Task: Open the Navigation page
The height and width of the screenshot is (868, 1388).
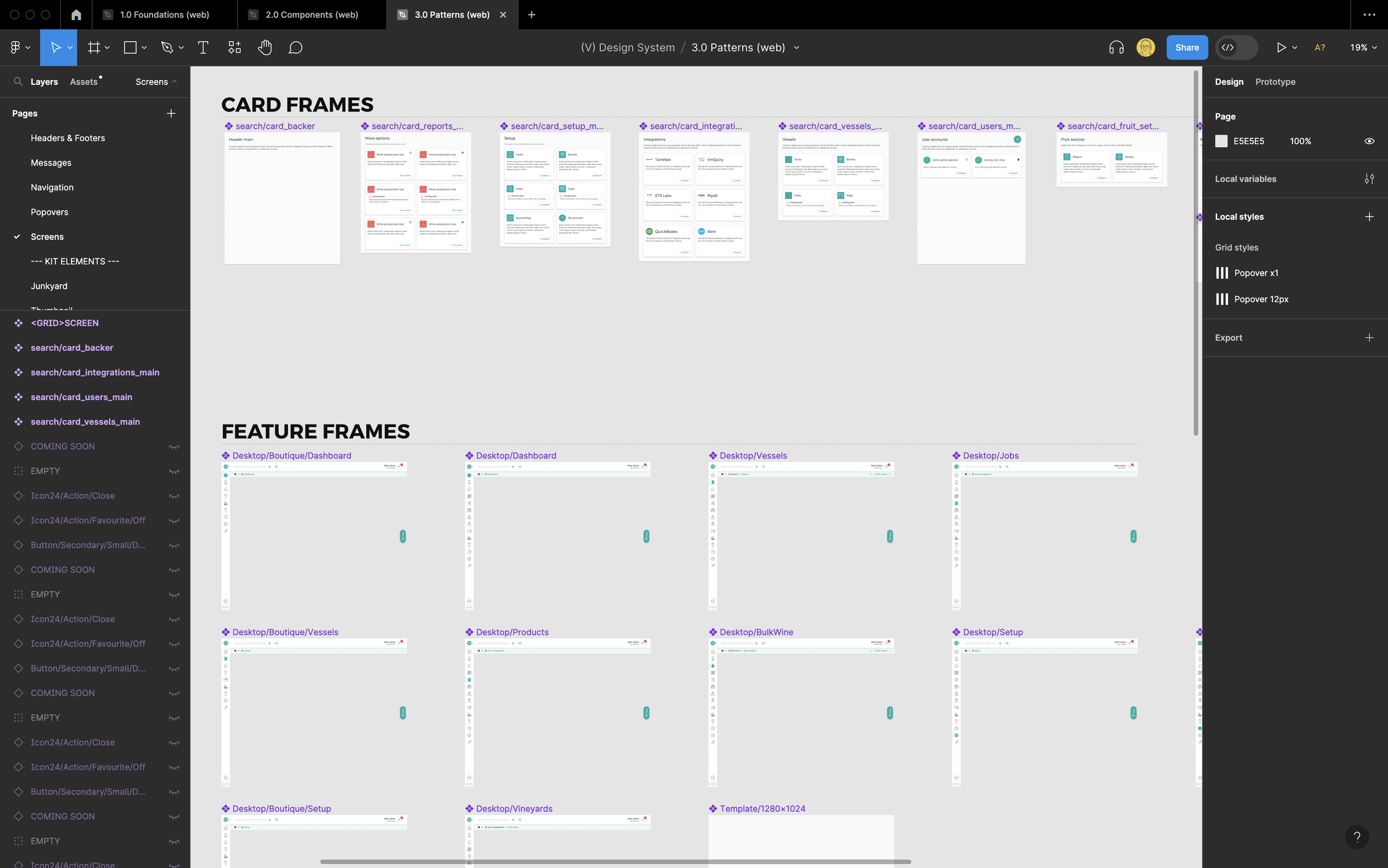Action: (x=52, y=188)
